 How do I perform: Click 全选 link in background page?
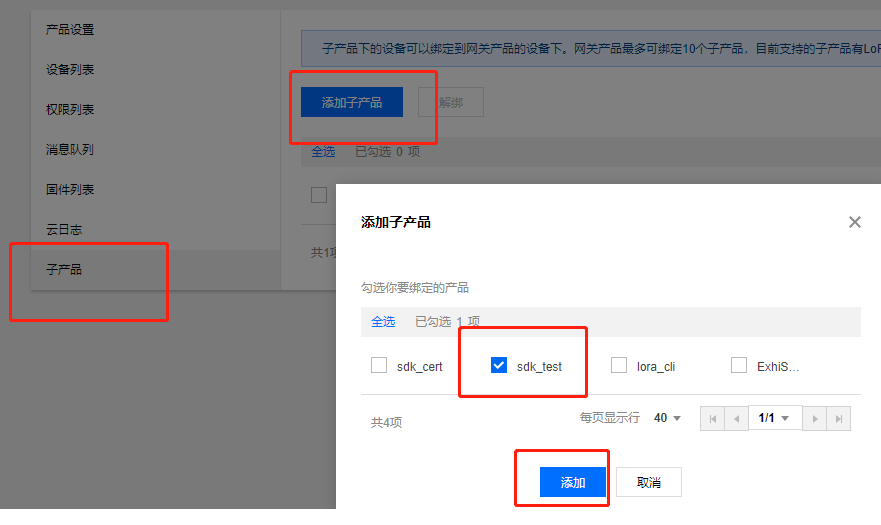pos(323,152)
